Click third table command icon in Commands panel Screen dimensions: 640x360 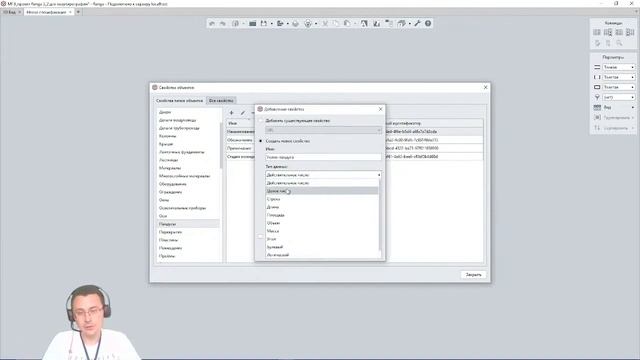pos(619,32)
